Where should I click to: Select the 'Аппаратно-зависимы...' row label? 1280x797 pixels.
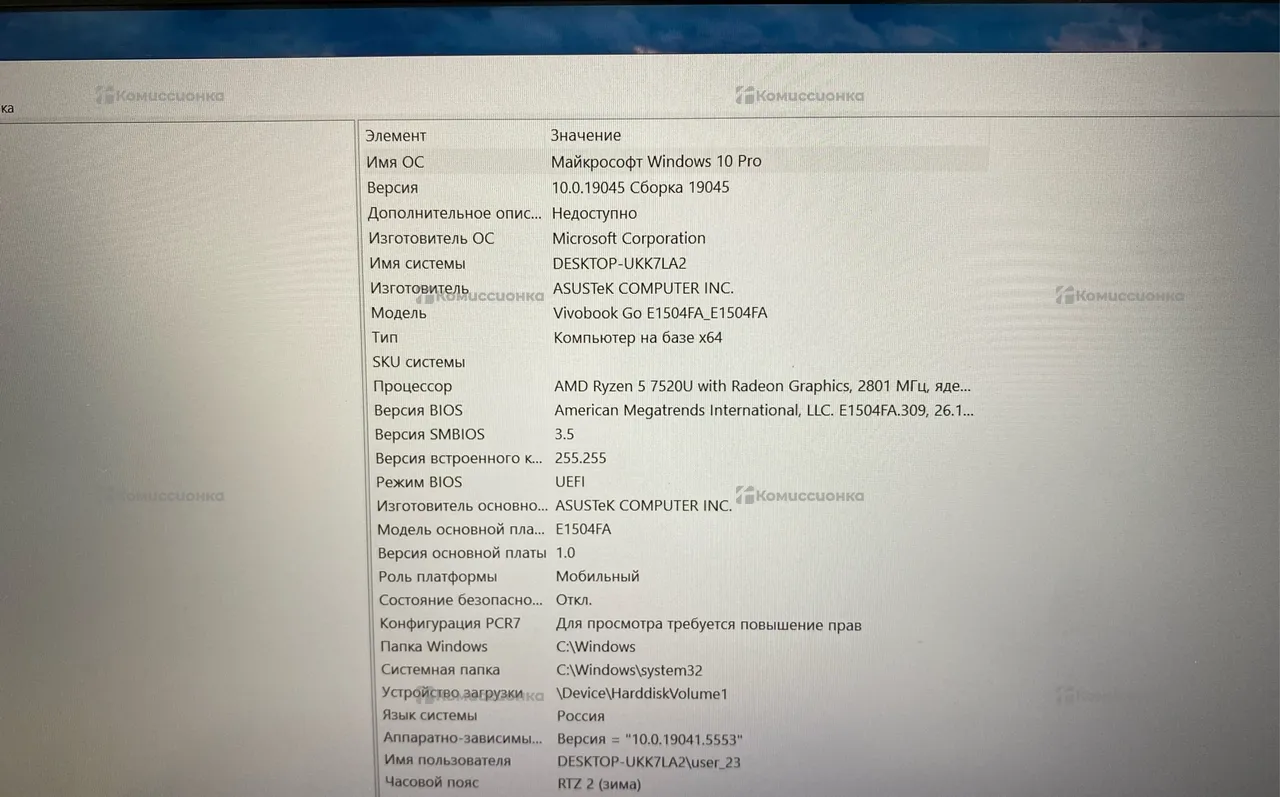[x=463, y=738]
